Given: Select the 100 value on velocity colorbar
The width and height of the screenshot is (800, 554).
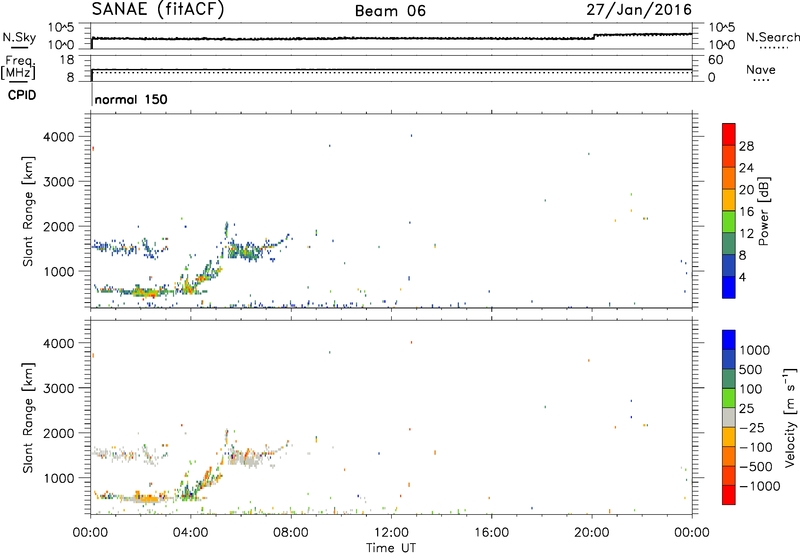Looking at the screenshot, I should (751, 389).
